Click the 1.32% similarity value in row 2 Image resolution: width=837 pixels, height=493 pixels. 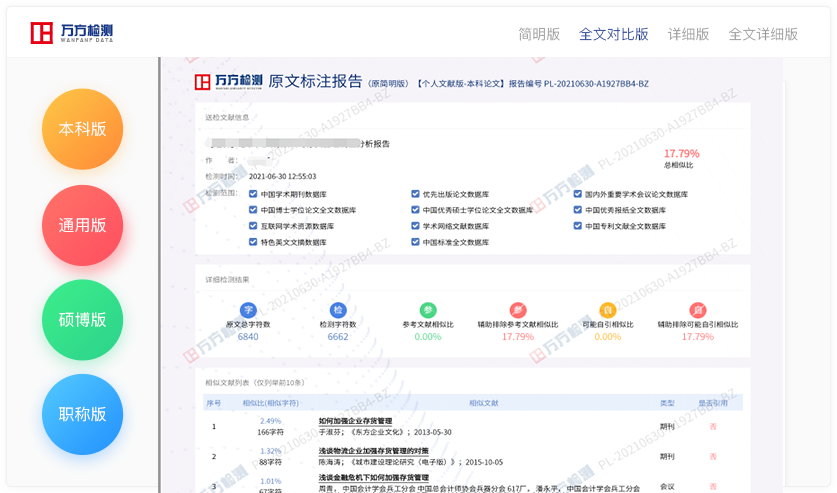click(271, 451)
